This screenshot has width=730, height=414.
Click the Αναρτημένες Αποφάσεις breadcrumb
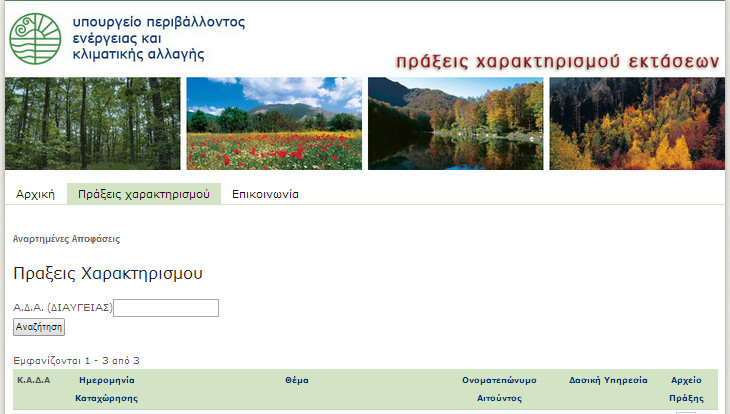pos(66,240)
